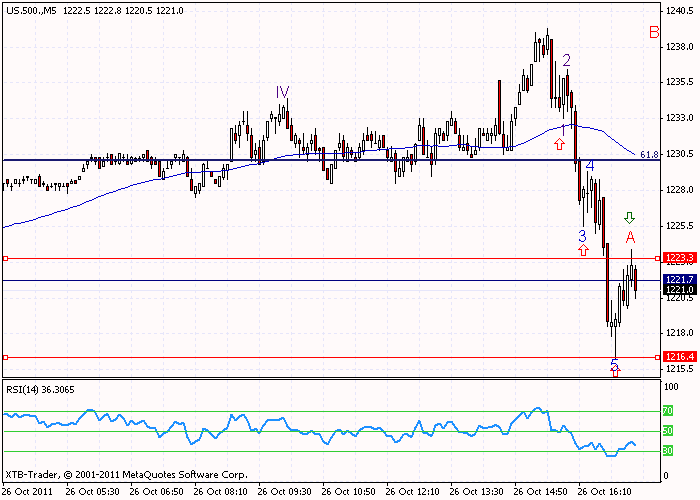The width and height of the screenshot is (700, 500).
Task: Click the red 1216.4 price tag
Action: (679, 356)
